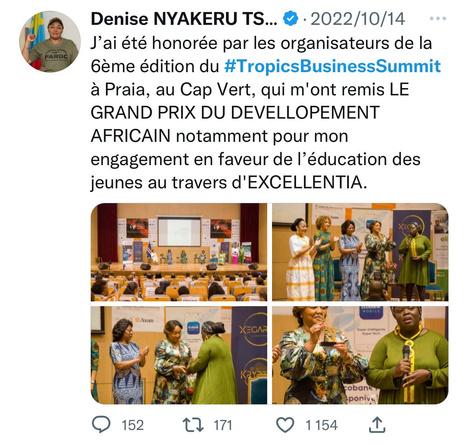The width and height of the screenshot is (468, 446).
Task: Open the profile avatar picture
Action: coord(50,41)
